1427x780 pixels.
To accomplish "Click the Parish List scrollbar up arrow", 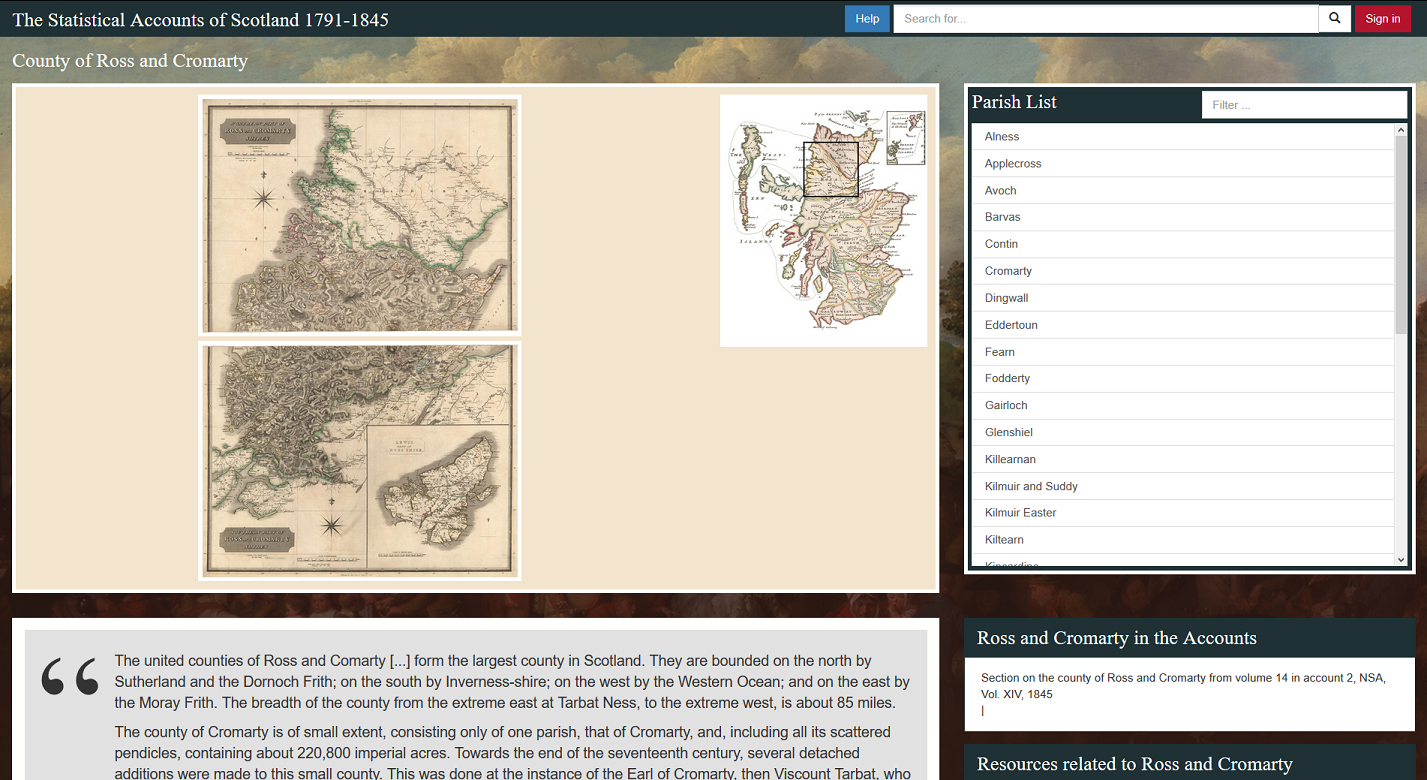I will (1401, 129).
